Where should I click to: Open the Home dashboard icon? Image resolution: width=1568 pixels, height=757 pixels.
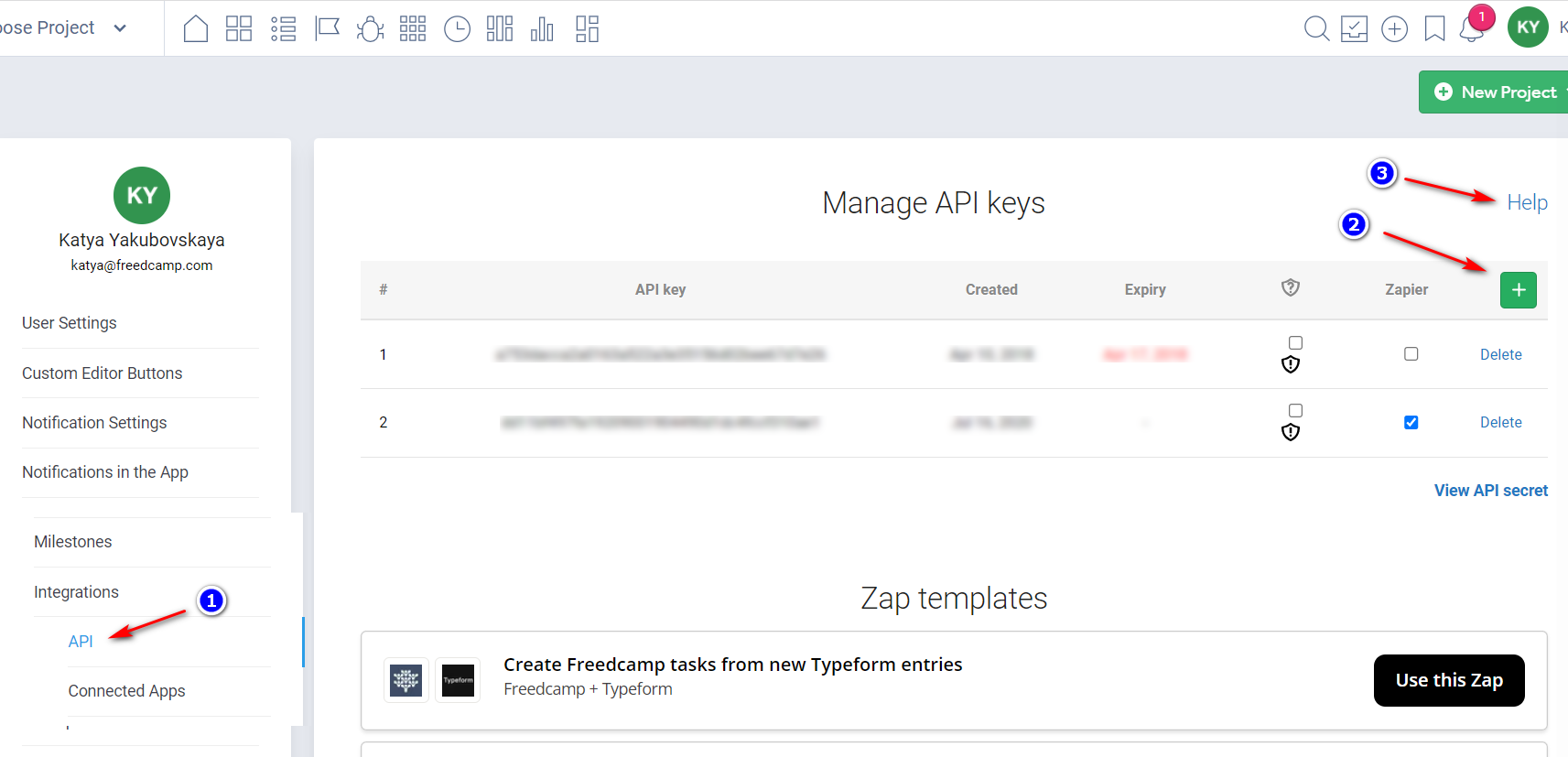195,29
